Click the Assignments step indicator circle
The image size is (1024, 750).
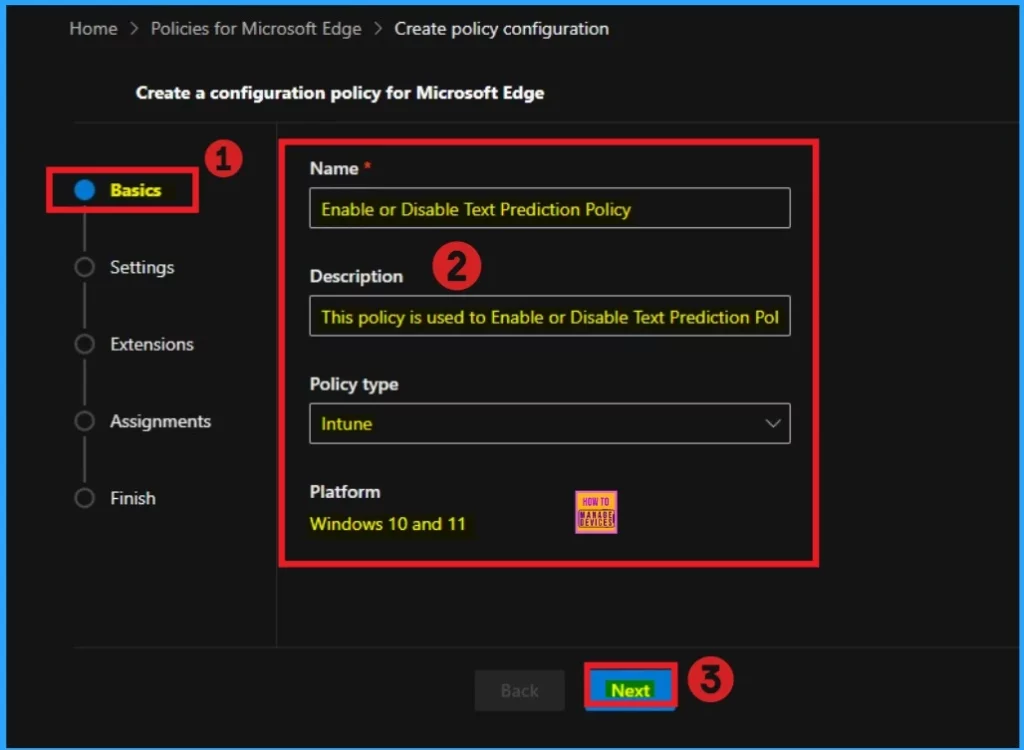click(84, 421)
